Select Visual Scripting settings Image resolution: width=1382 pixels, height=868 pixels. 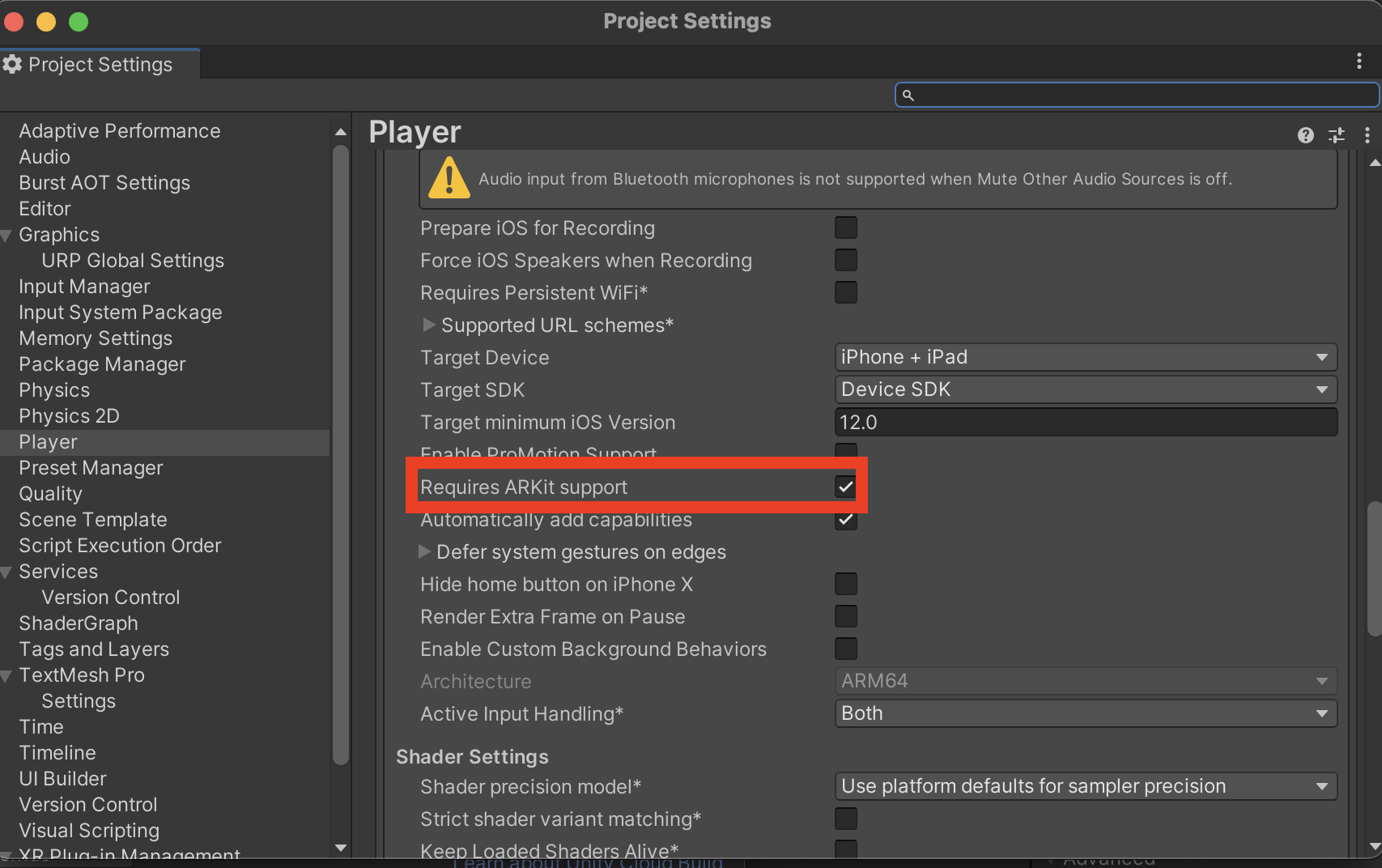click(x=89, y=830)
